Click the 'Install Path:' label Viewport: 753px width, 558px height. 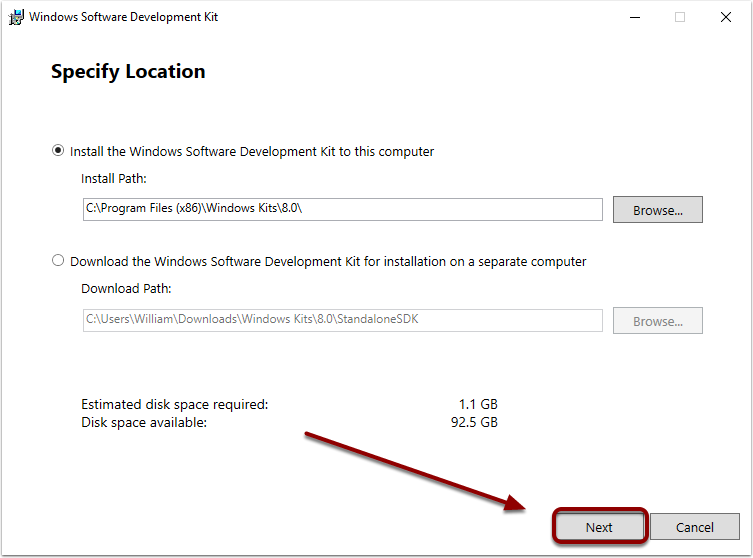tap(114, 179)
